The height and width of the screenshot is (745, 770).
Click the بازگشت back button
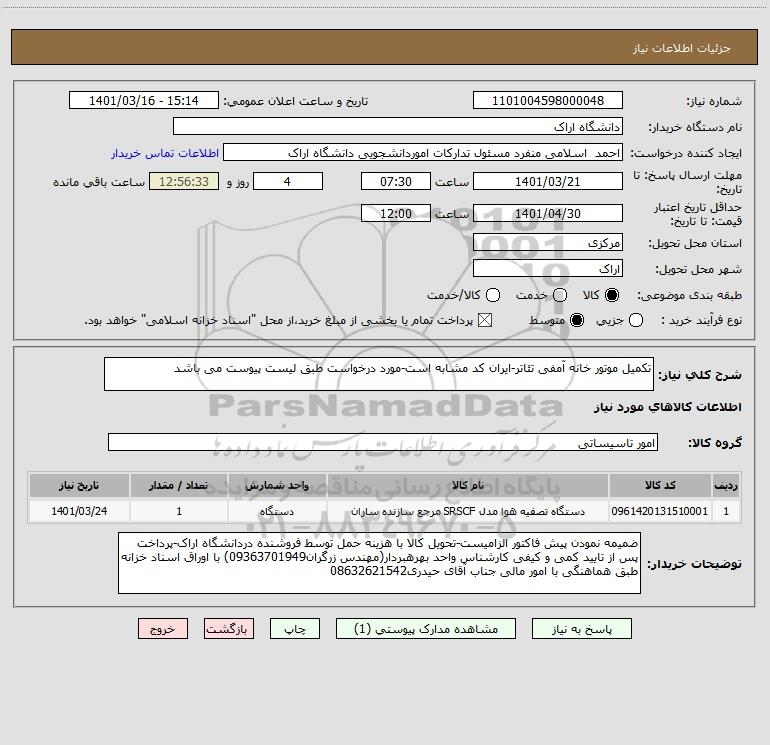tap(229, 629)
